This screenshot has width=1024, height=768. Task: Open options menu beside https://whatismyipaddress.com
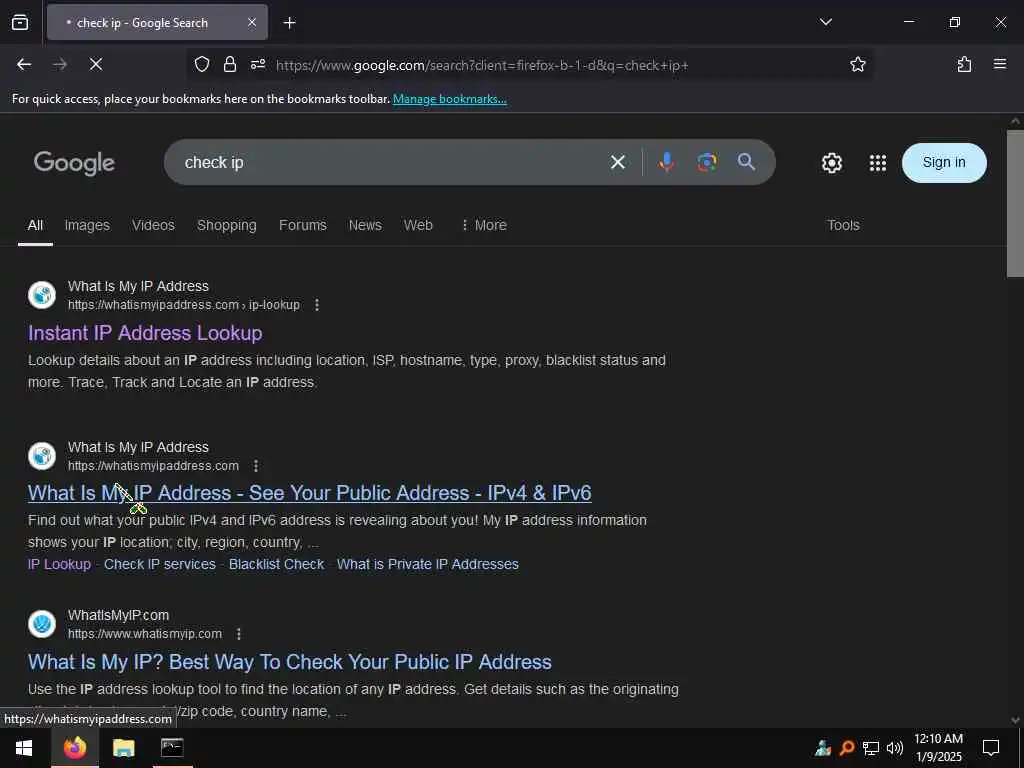click(255, 466)
